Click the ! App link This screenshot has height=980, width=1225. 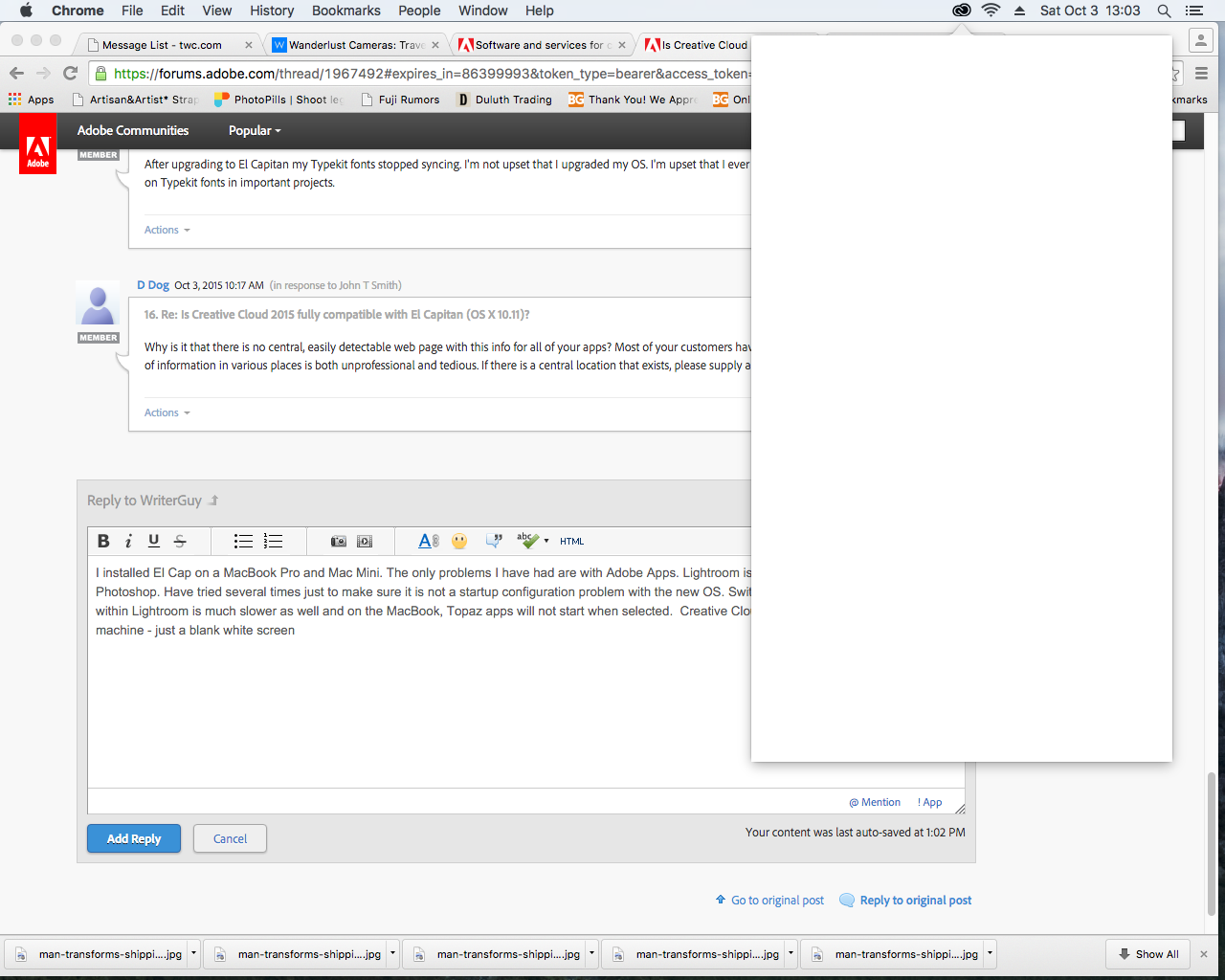929,802
